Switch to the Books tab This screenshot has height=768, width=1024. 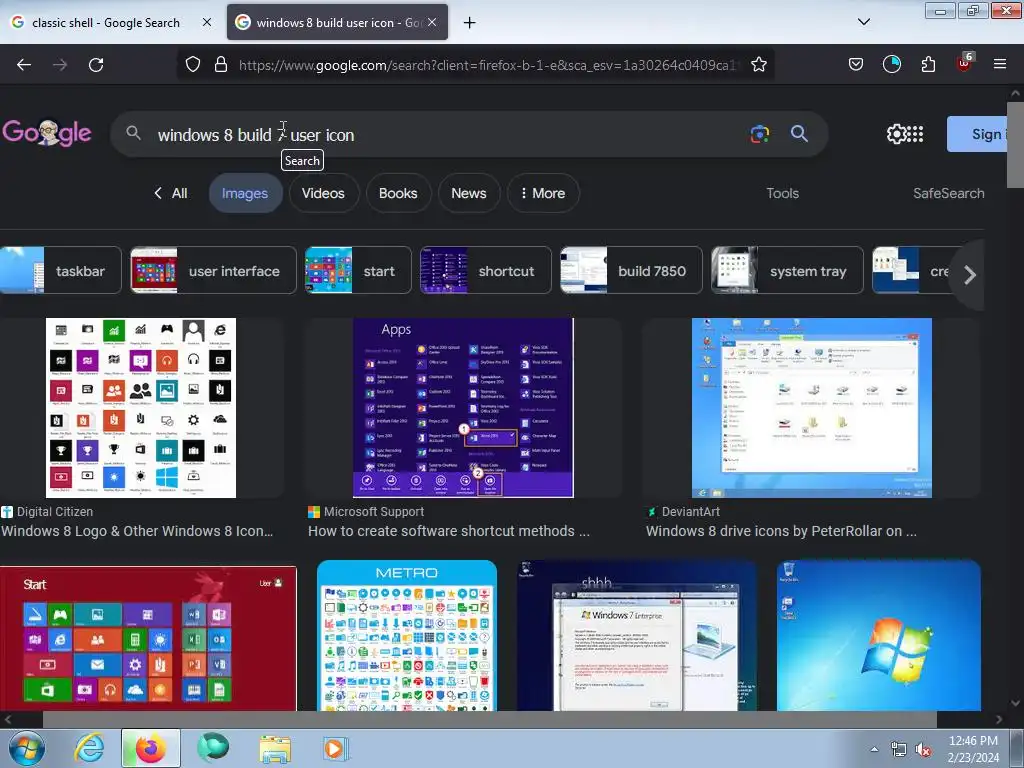[398, 193]
